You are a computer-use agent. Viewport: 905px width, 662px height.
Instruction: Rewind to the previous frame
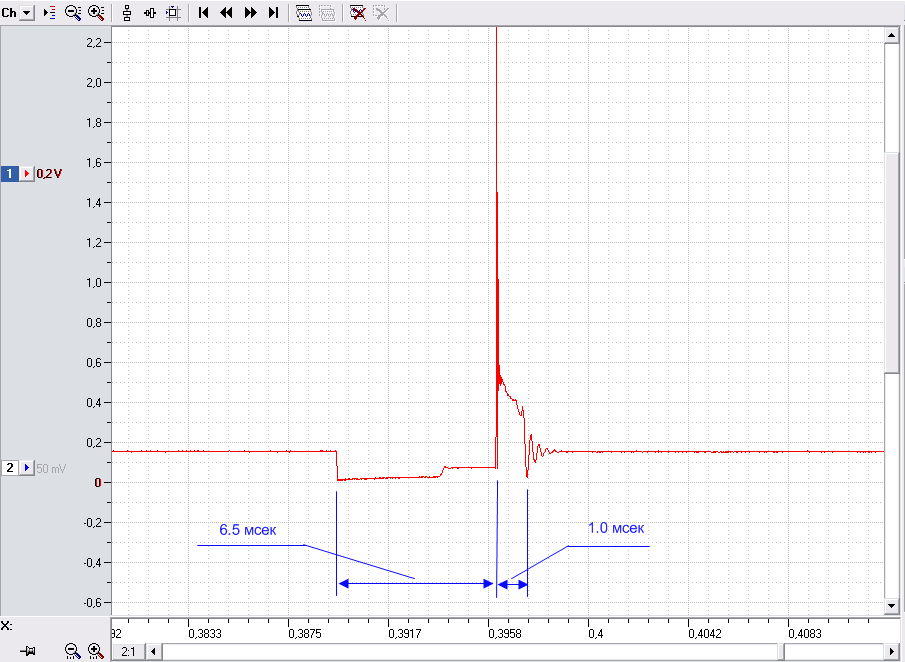[227, 13]
